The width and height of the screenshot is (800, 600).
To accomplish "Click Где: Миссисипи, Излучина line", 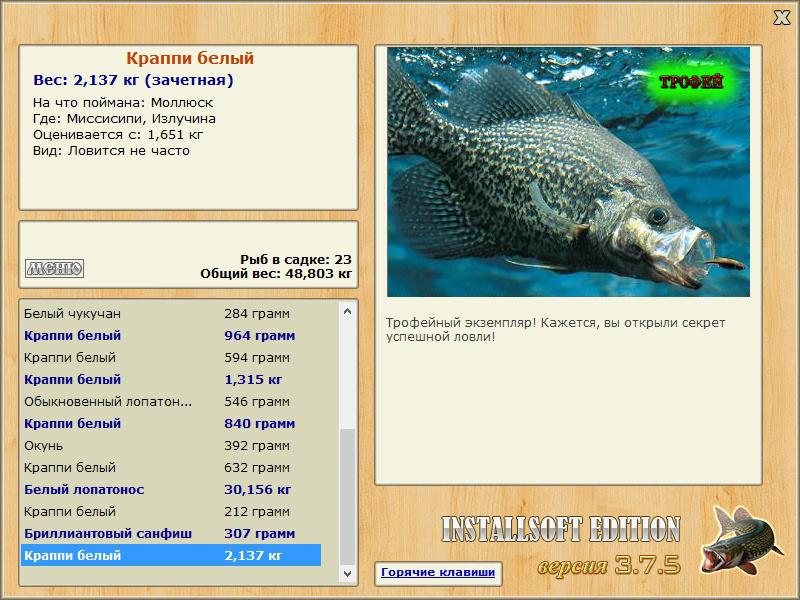I will pos(124,119).
